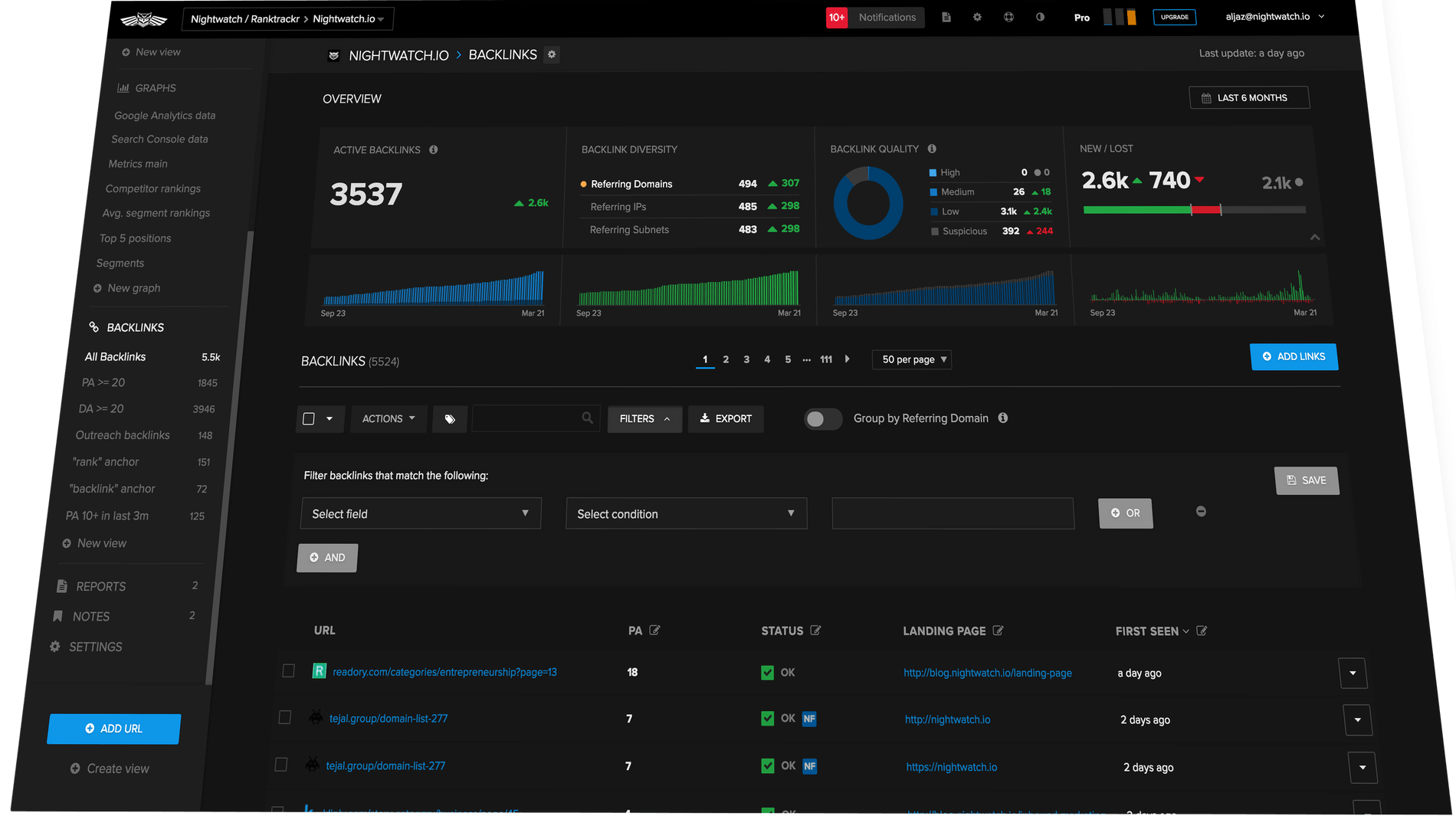Click info icon beside Backlink Quality
Viewport: 1456px width, 816px height.
point(932,149)
